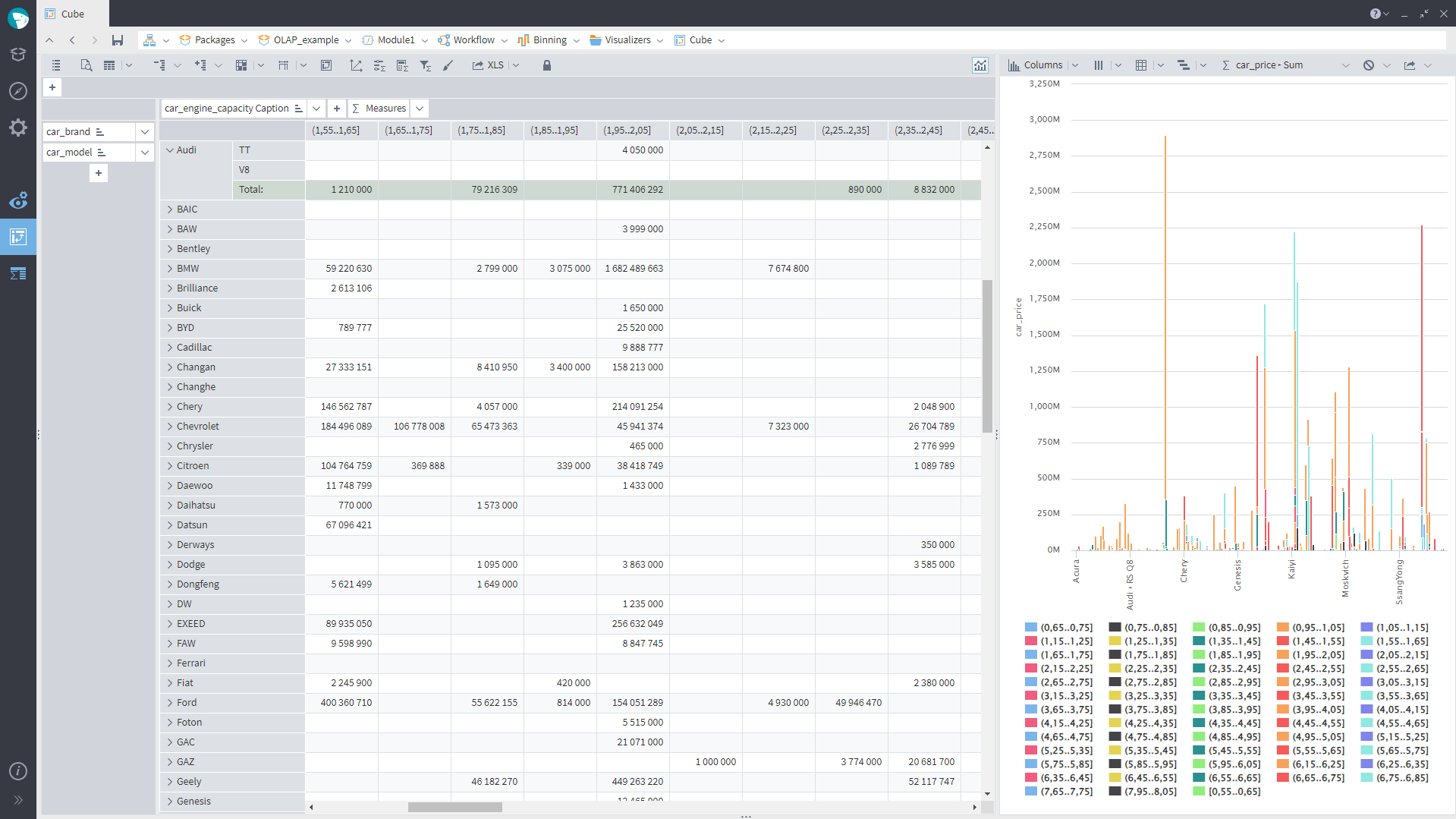Open the compass navigation sidebar icon
Viewport: 1456px width, 819px height.
pos(18,91)
